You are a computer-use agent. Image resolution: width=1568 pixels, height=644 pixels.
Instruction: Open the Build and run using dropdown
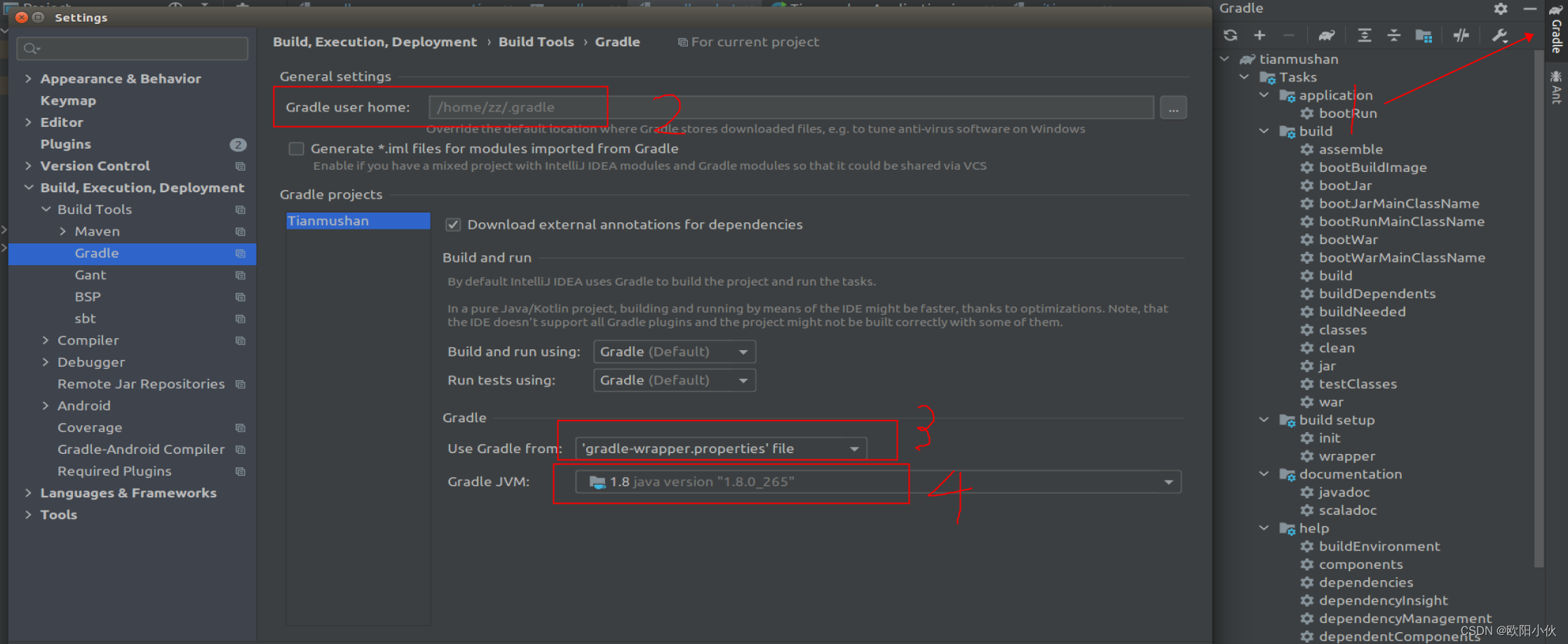(743, 351)
